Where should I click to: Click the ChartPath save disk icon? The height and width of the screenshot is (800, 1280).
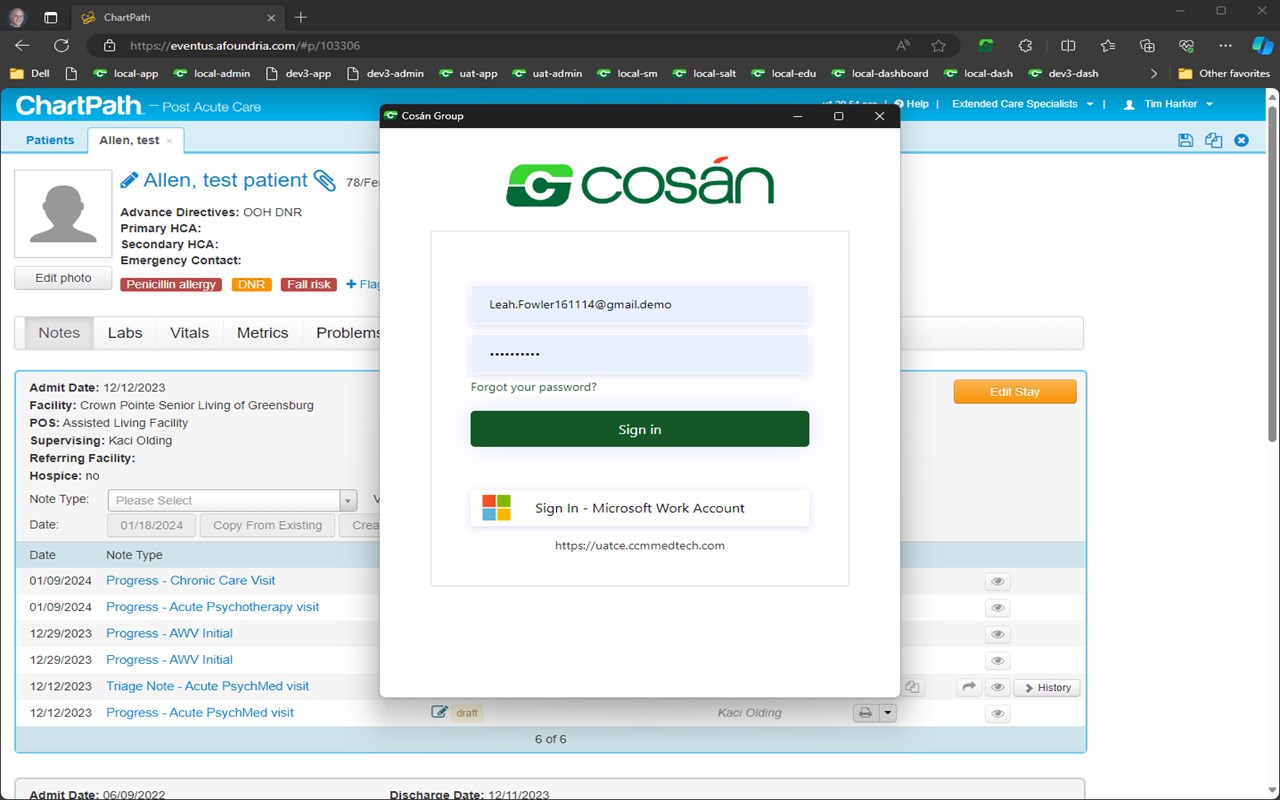(x=1185, y=141)
